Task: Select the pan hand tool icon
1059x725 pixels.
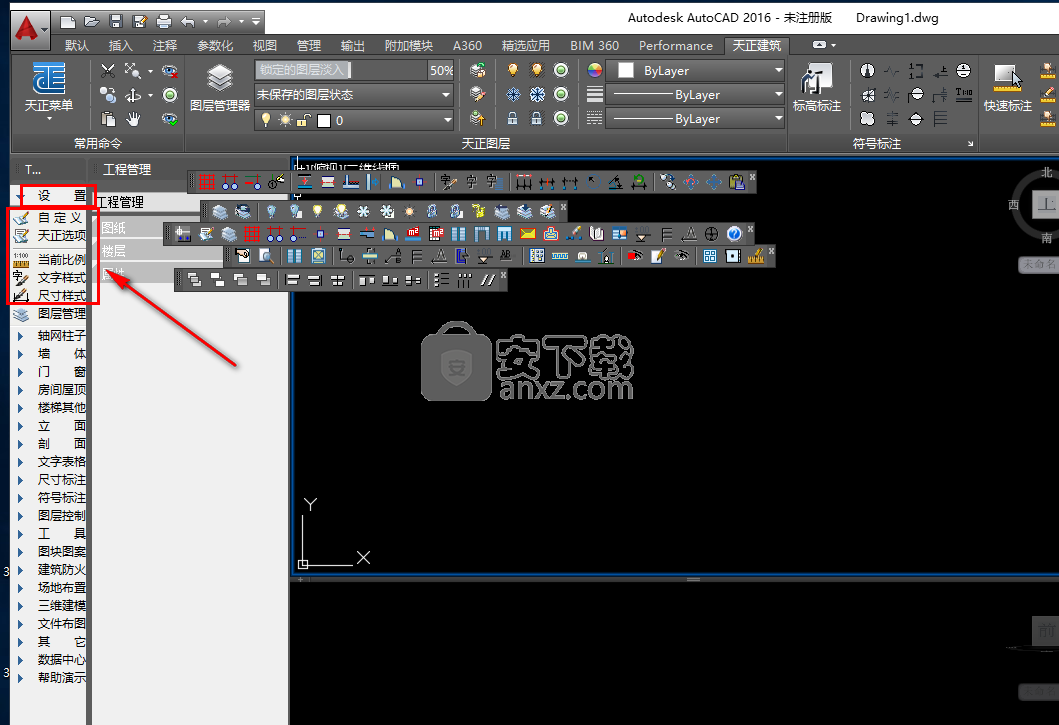Action: [133, 119]
